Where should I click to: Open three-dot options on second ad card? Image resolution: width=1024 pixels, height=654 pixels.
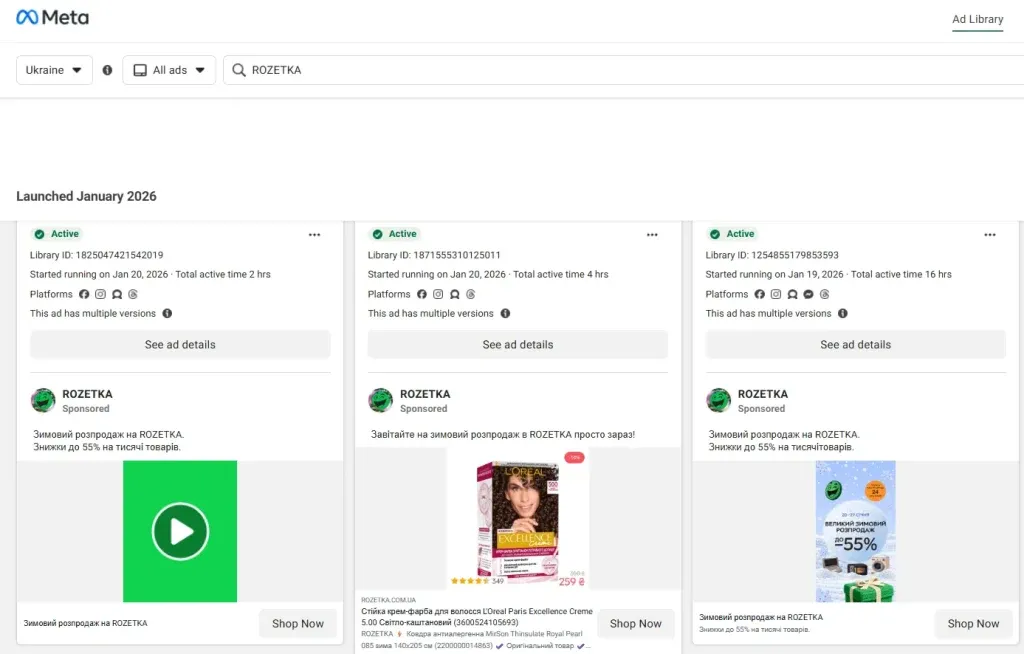tap(653, 235)
